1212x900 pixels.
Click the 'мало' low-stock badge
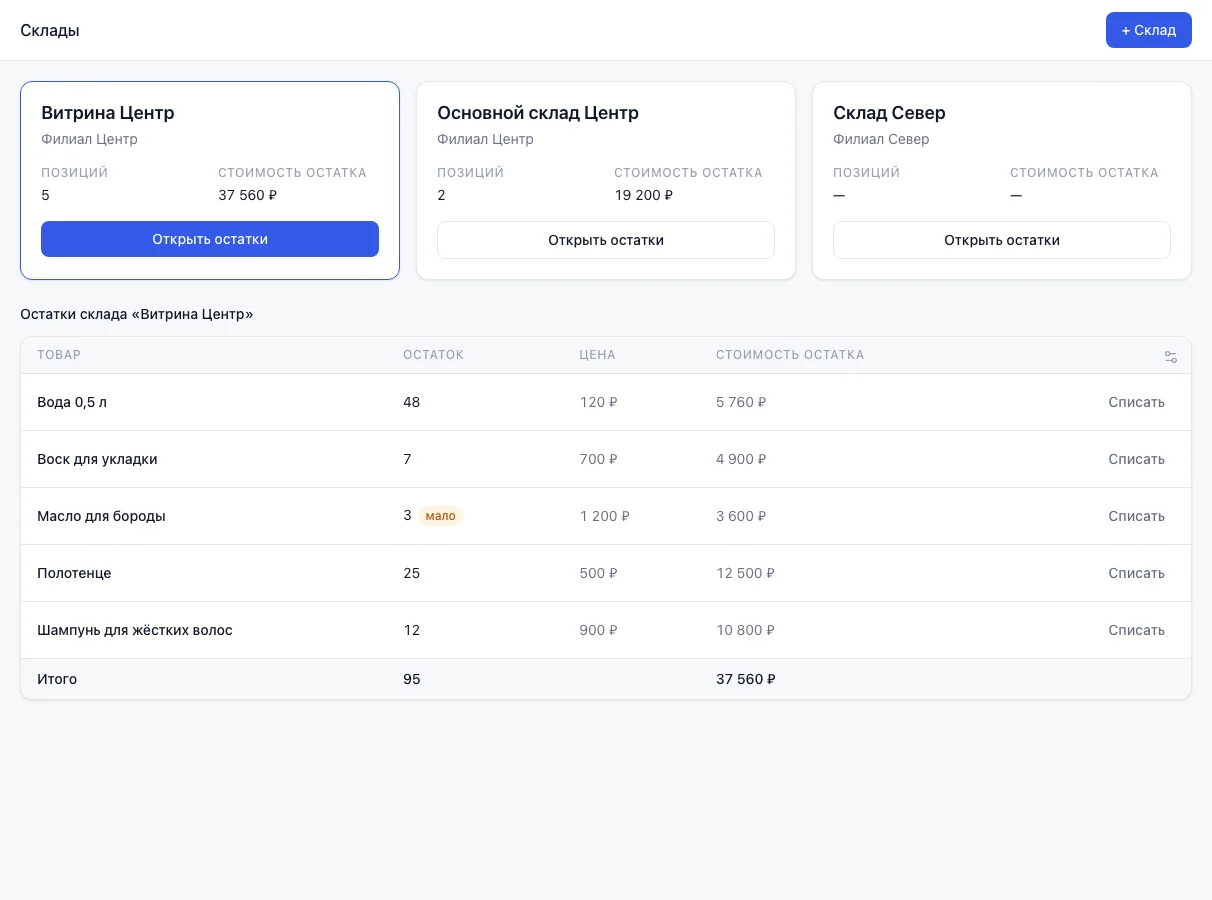[x=440, y=516]
